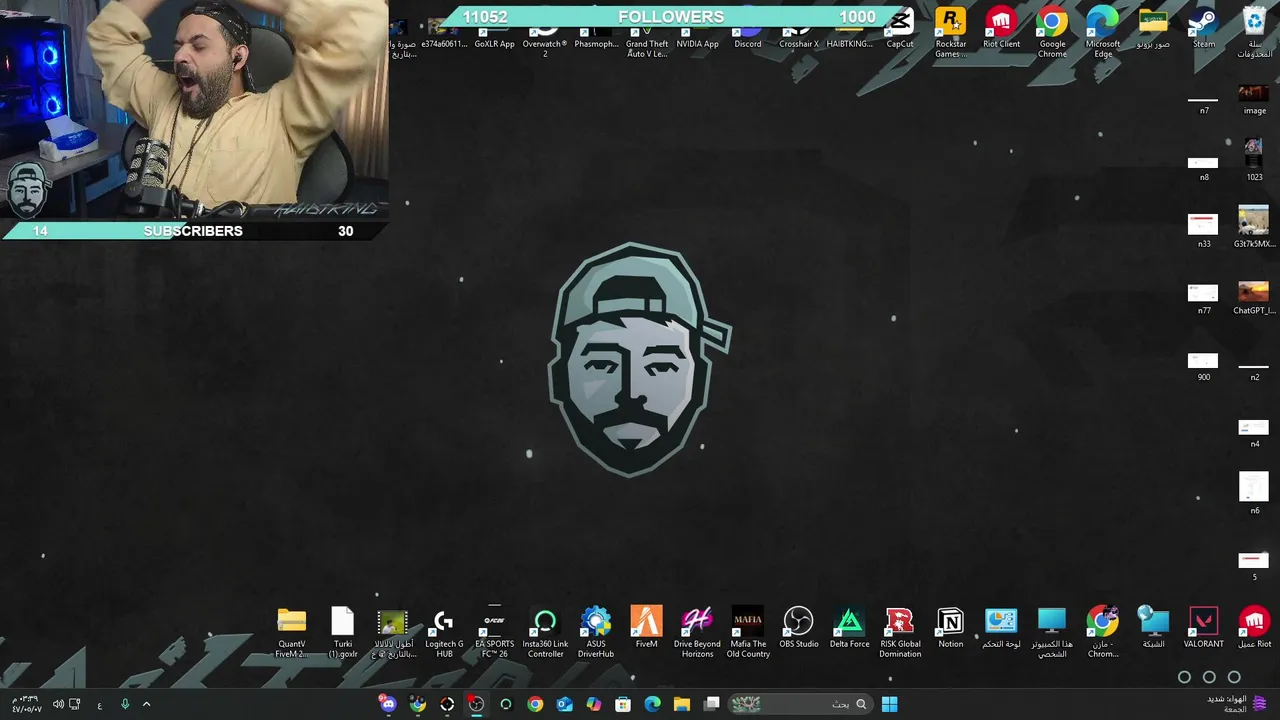Image resolution: width=1280 pixels, height=720 pixels.
Task: Open Microsoft Store from the taskbar
Action: point(623,704)
